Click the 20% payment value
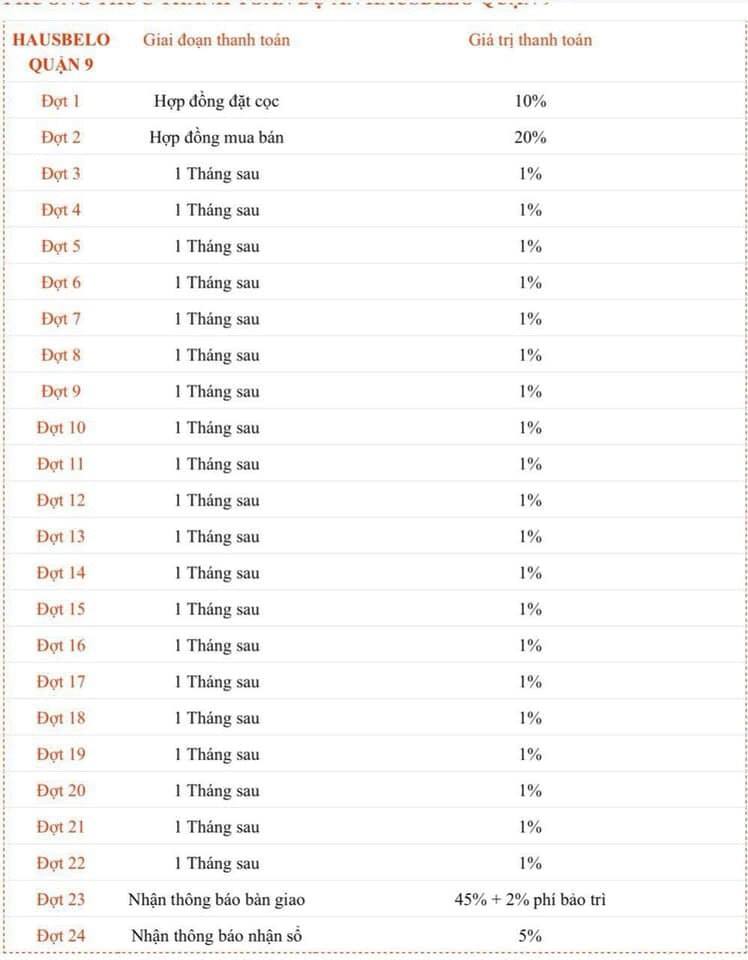748x960 pixels. coord(530,137)
